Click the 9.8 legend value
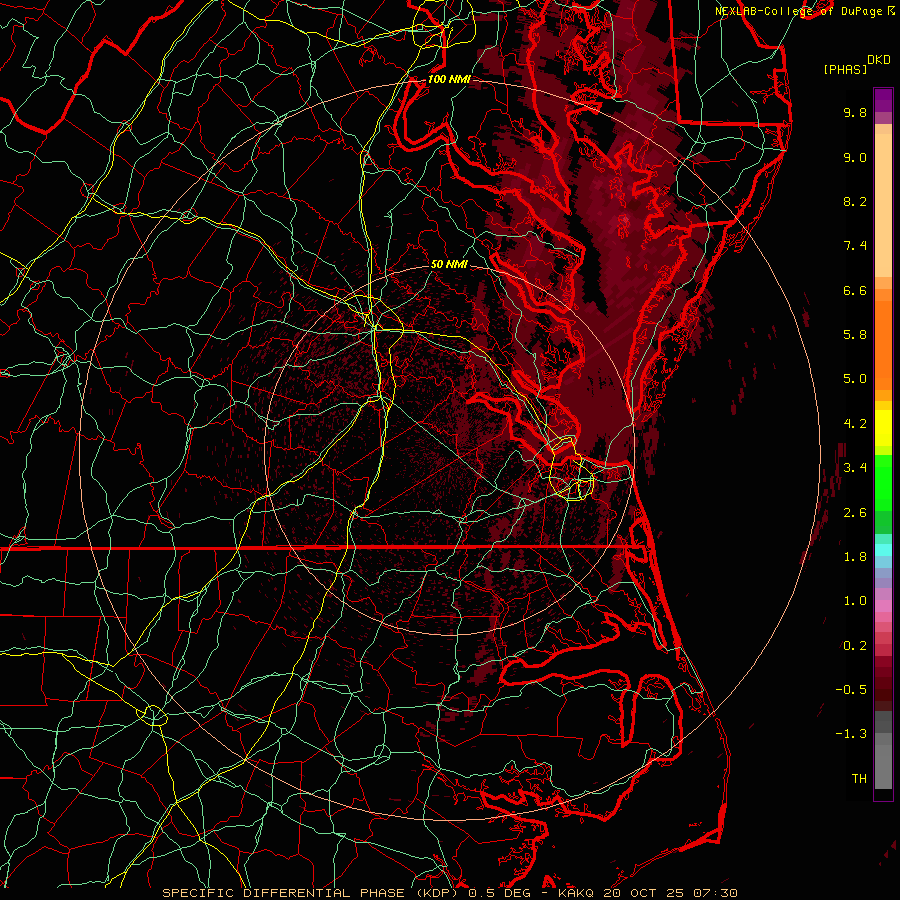 pyautogui.click(x=855, y=112)
